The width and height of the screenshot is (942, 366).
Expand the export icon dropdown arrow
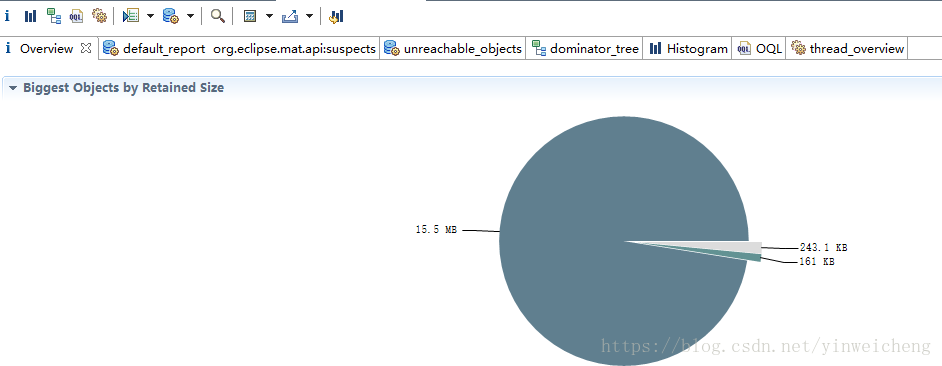[309, 16]
